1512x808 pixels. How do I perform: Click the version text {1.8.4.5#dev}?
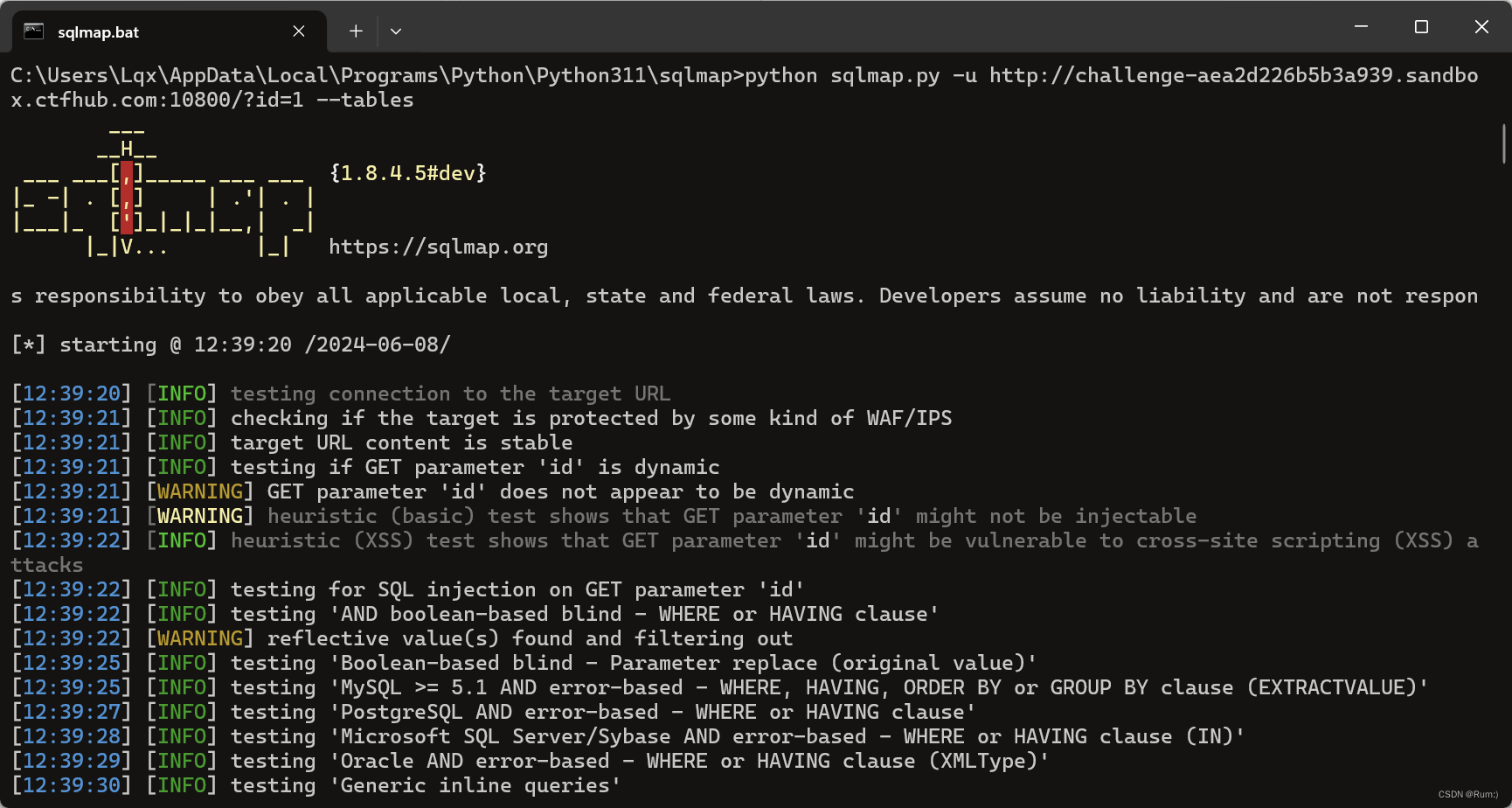point(407,173)
